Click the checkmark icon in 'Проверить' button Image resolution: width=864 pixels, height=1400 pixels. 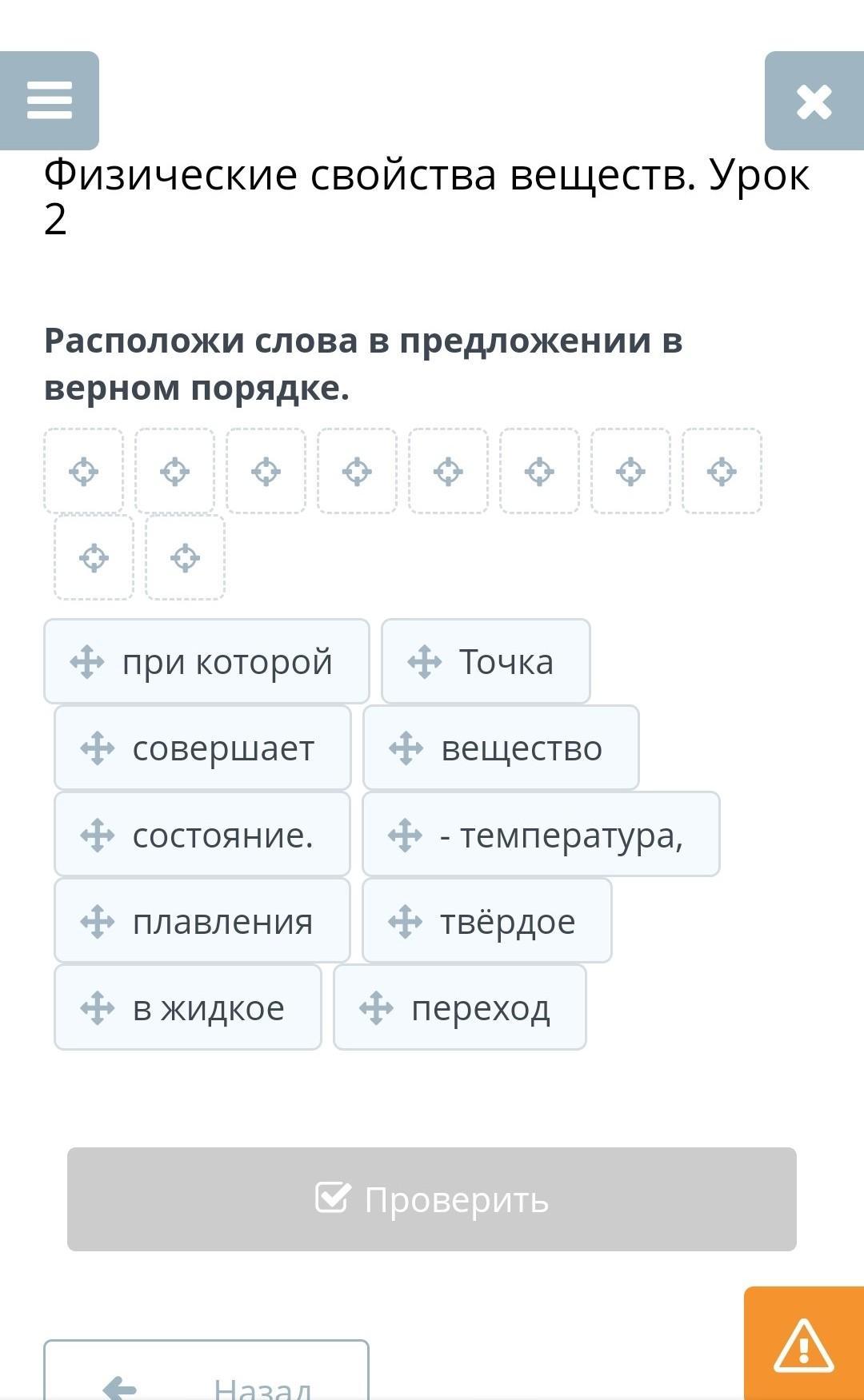point(333,1198)
